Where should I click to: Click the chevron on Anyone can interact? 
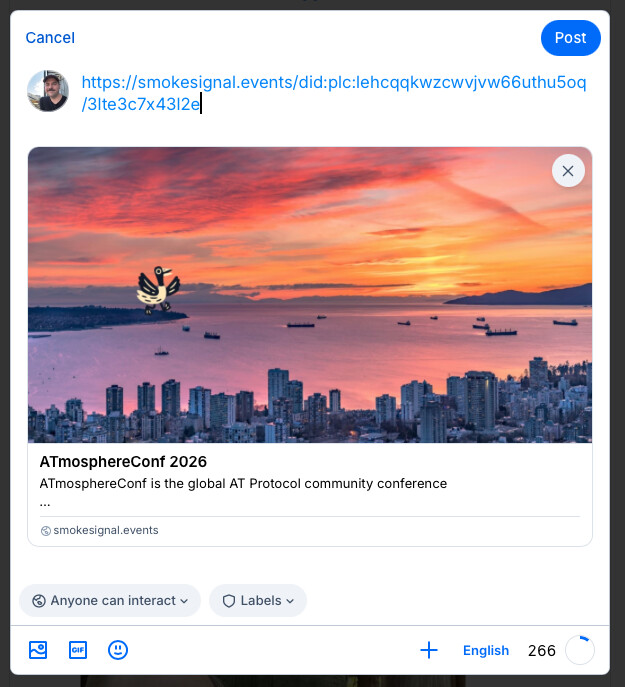coord(184,601)
